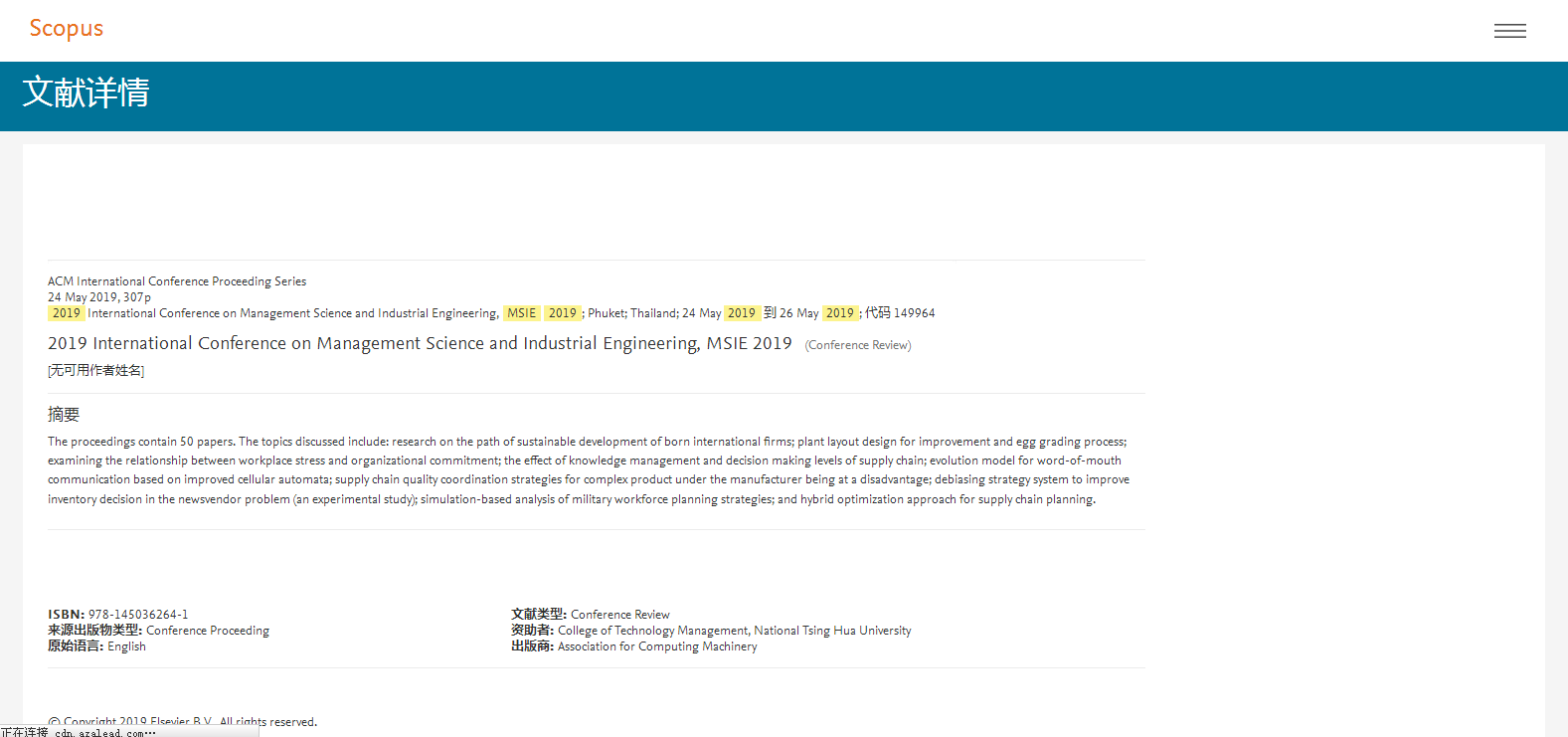Screen dimensions: 1568x737
Task: Click the '(Conference Review)' label
Action: point(858,345)
